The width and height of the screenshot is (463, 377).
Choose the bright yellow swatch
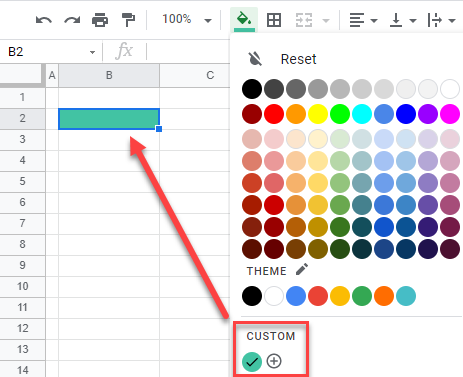[x=318, y=114]
